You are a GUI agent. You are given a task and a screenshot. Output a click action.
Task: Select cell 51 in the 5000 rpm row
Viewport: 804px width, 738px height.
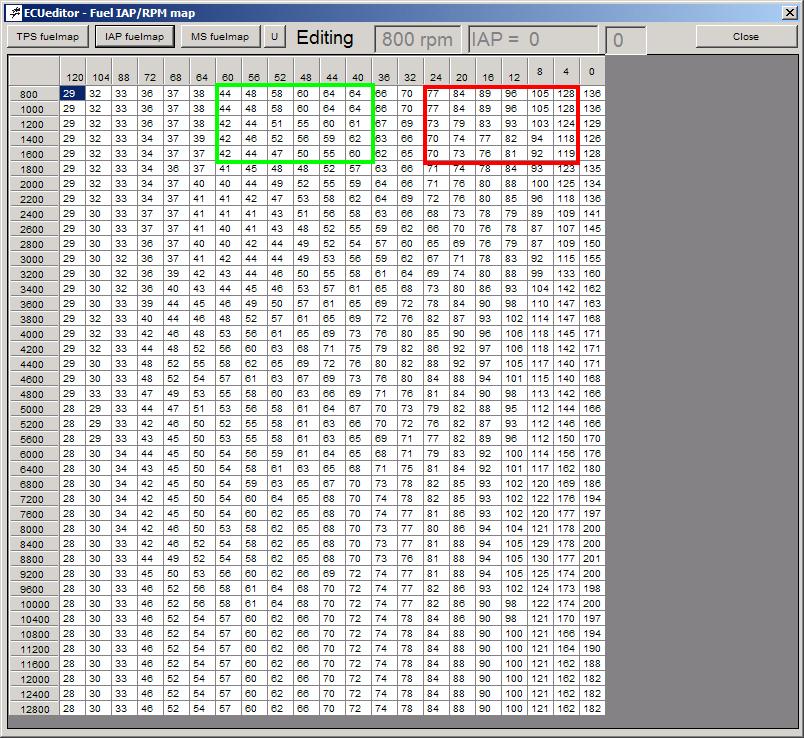click(203, 409)
